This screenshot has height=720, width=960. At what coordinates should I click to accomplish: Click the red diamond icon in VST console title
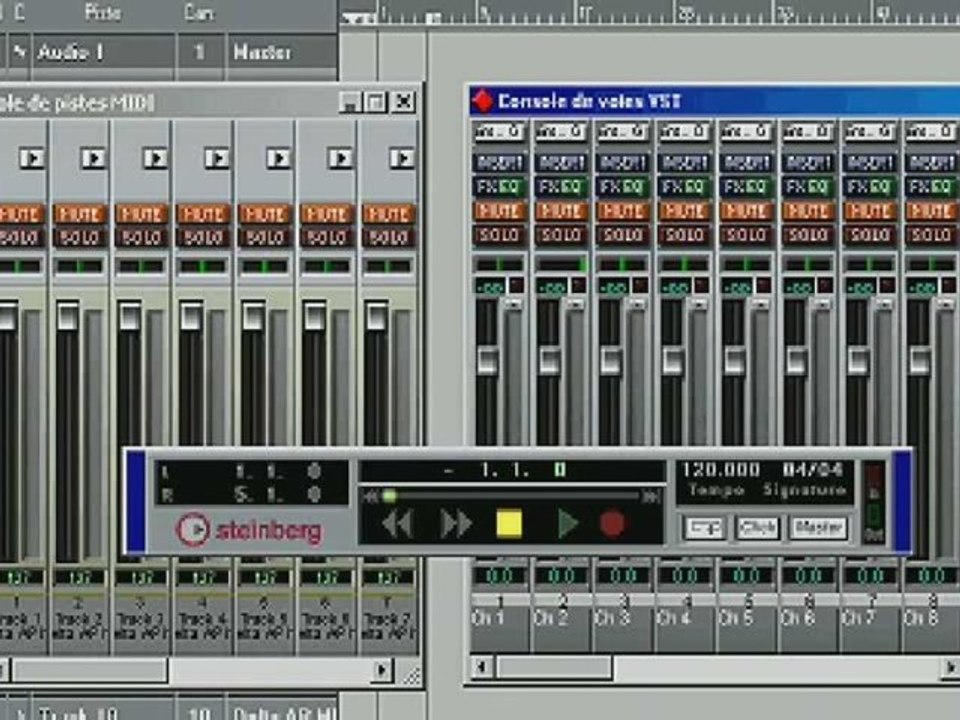(483, 101)
